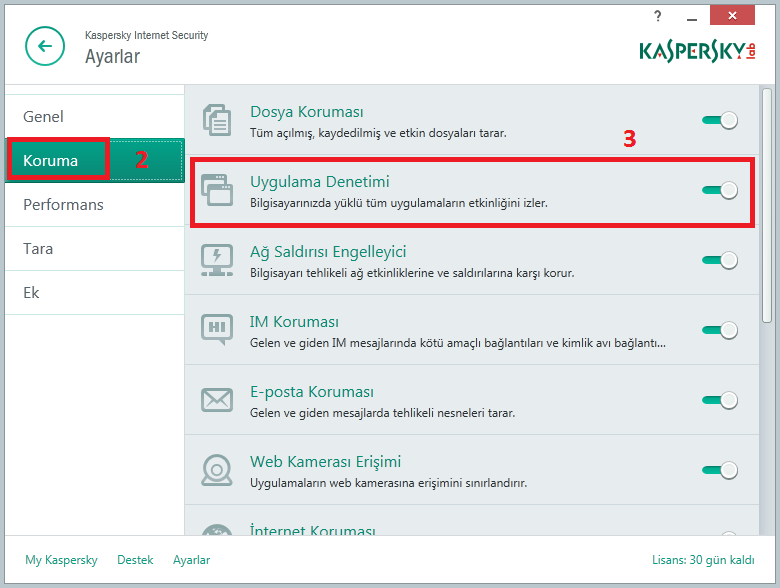The width and height of the screenshot is (780, 588).
Task: Click 'Bilgisayarınızda yüklü tüm uygulamaların etkinliğini izler.' description
Action: (398, 203)
